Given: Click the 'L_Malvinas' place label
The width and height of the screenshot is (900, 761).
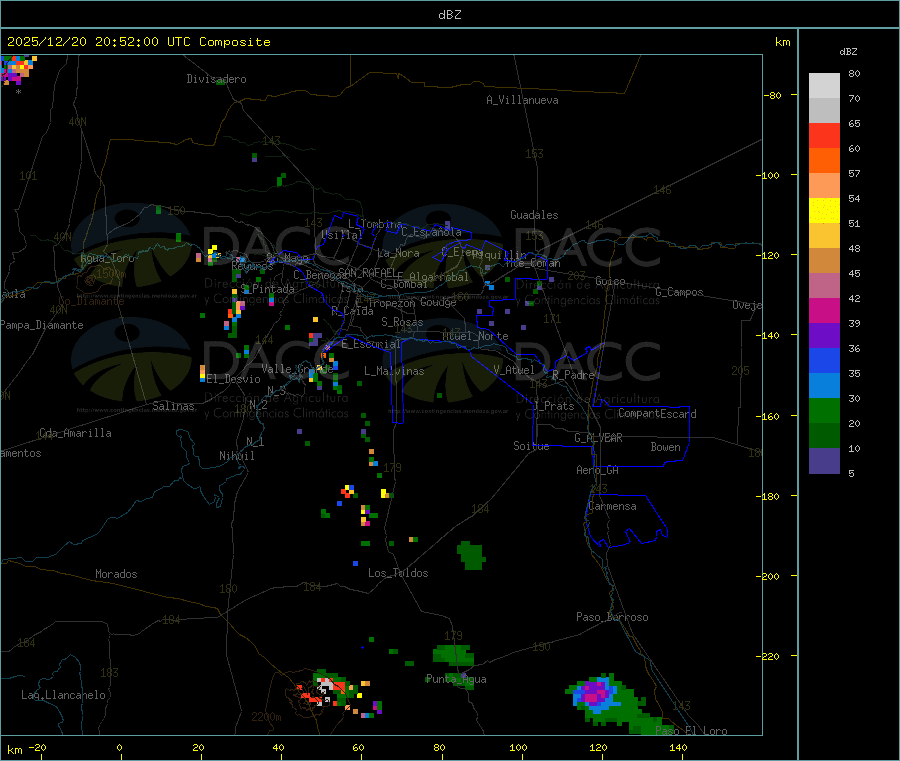Looking at the screenshot, I should tap(394, 371).
